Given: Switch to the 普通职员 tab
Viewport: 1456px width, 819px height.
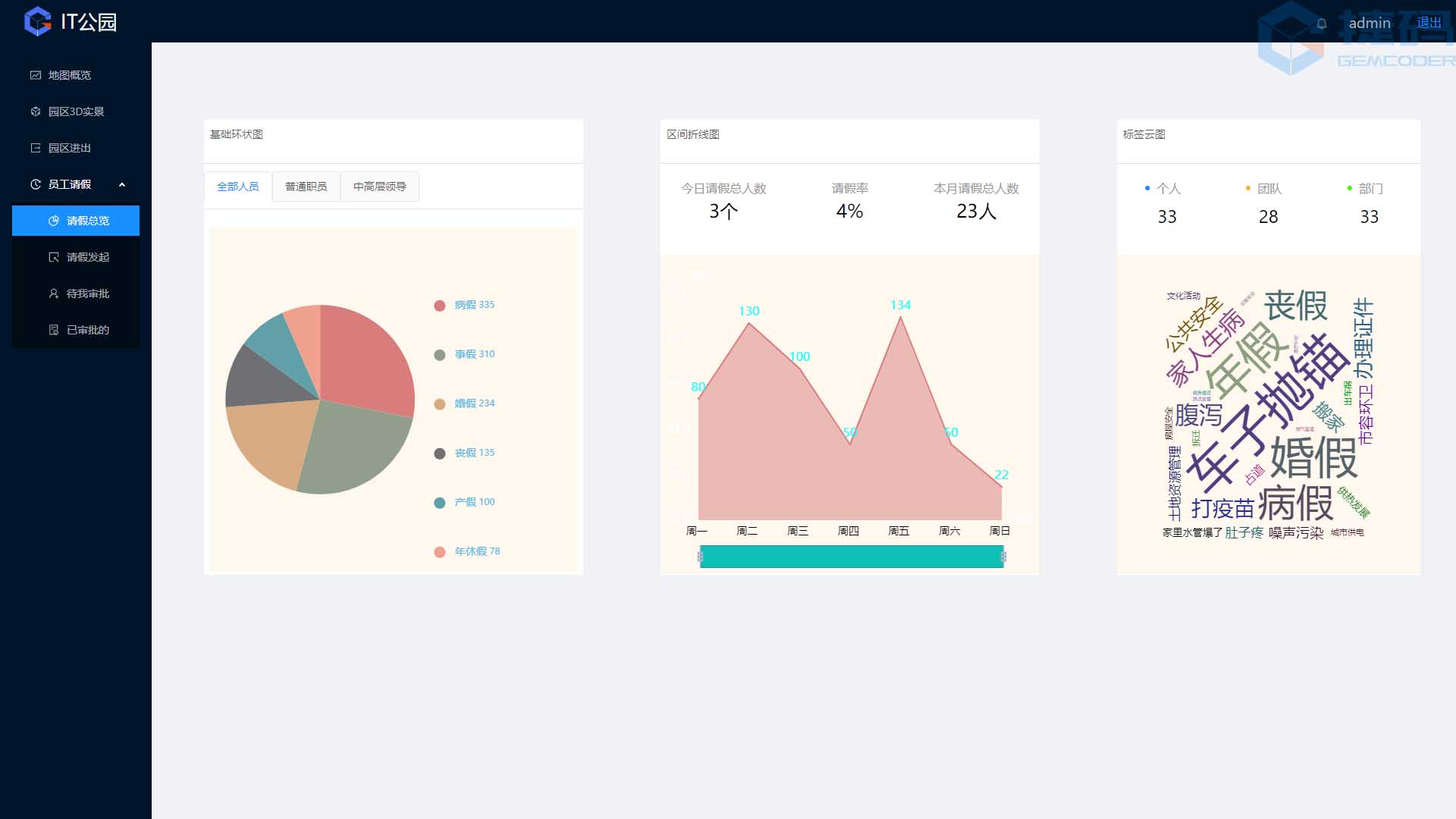Looking at the screenshot, I should pos(306,187).
